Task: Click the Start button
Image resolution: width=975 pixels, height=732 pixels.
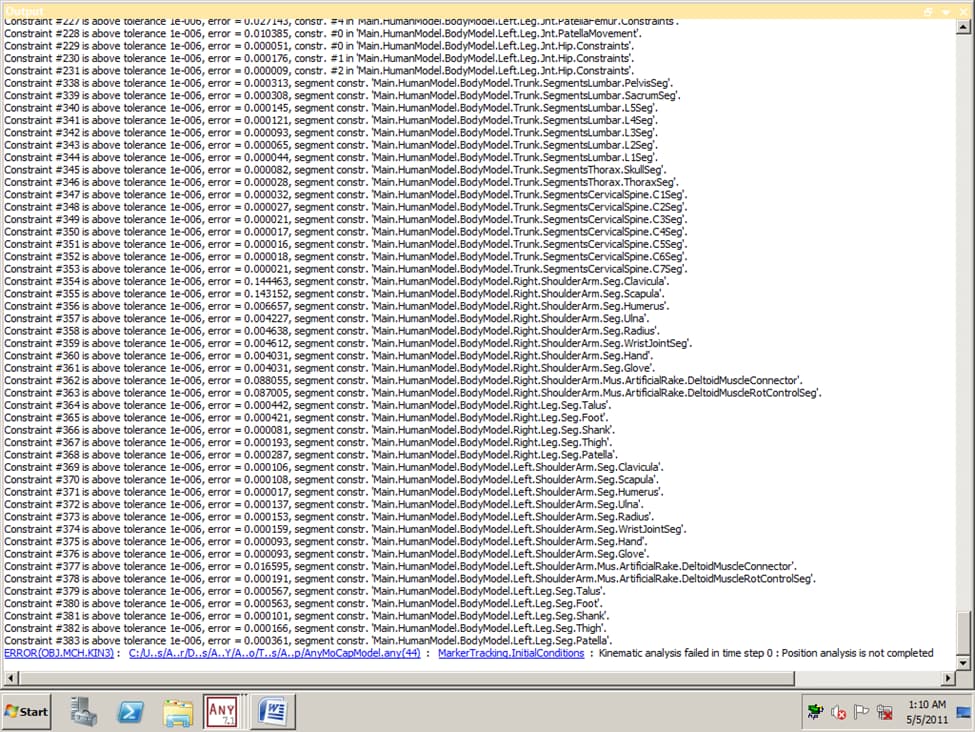Action: click(28, 711)
